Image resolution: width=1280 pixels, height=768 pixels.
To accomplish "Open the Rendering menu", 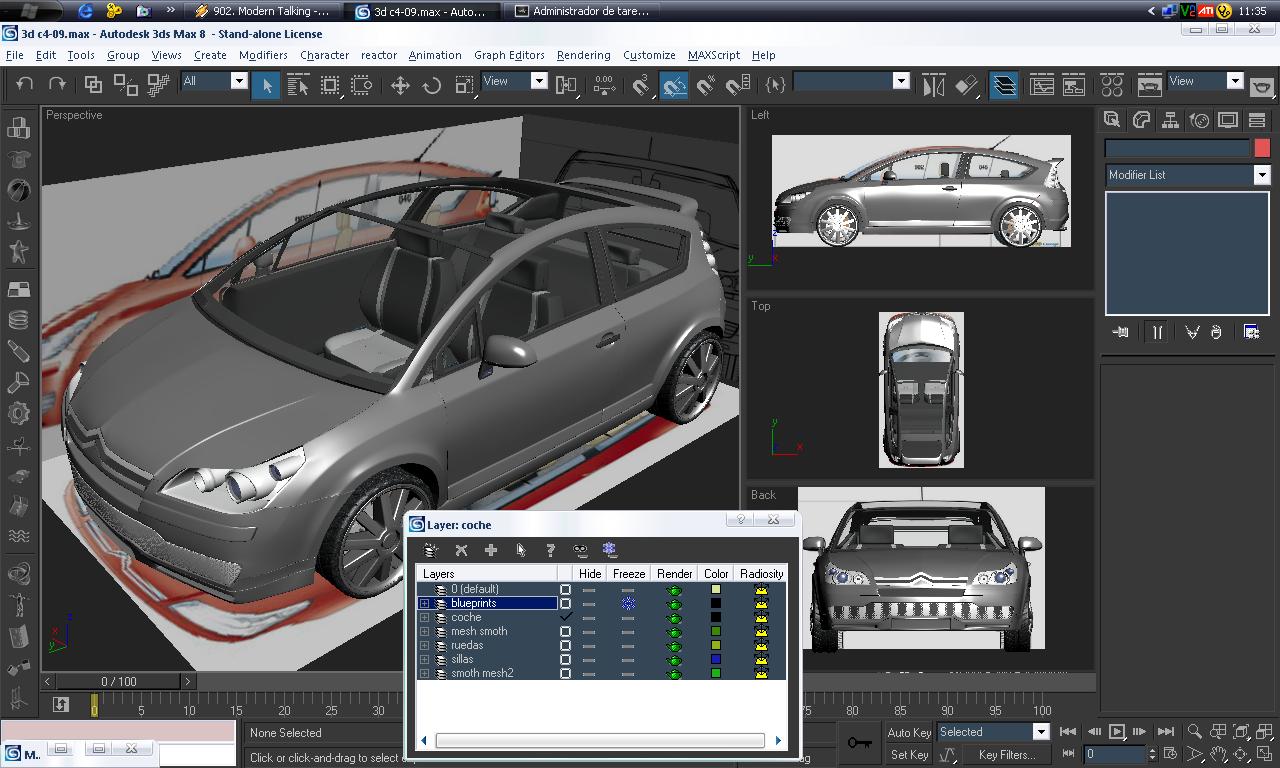I will point(583,55).
